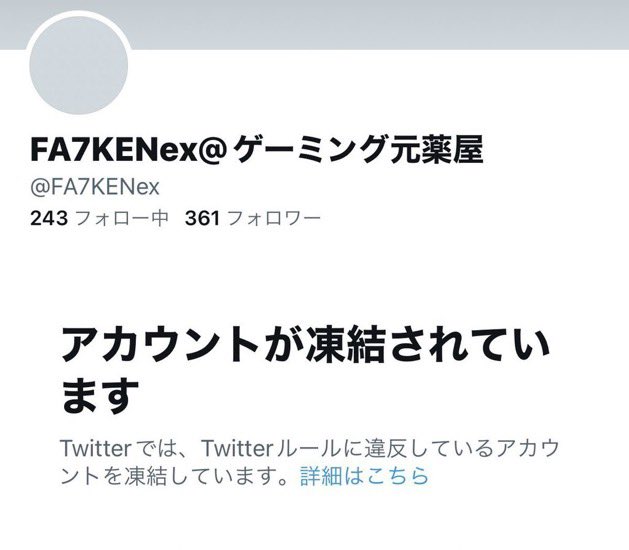Click ントを凍結しています text before the link
The height and width of the screenshot is (550, 629).
[x=175, y=476]
